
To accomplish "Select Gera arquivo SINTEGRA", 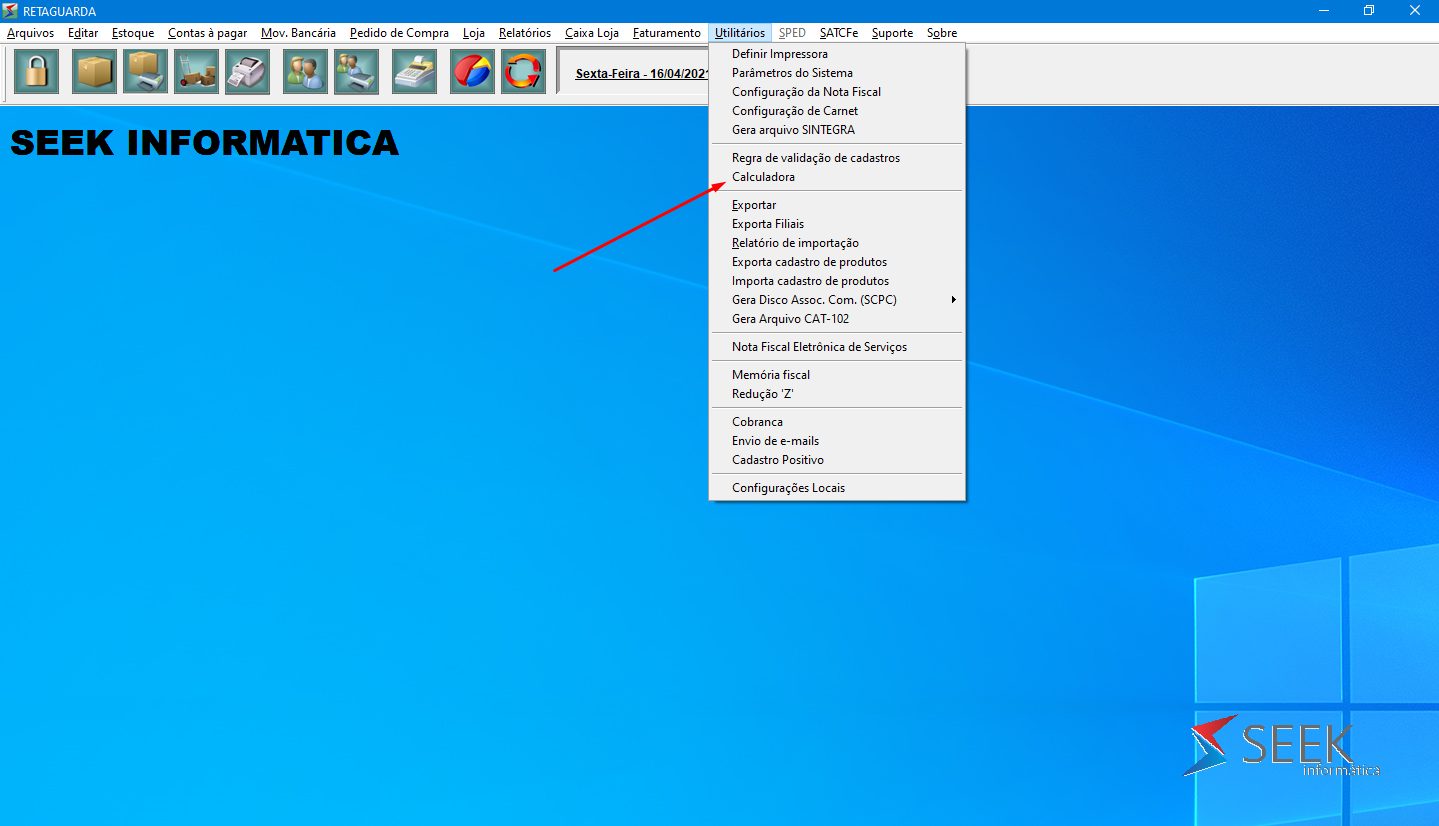I will click(837, 130).
